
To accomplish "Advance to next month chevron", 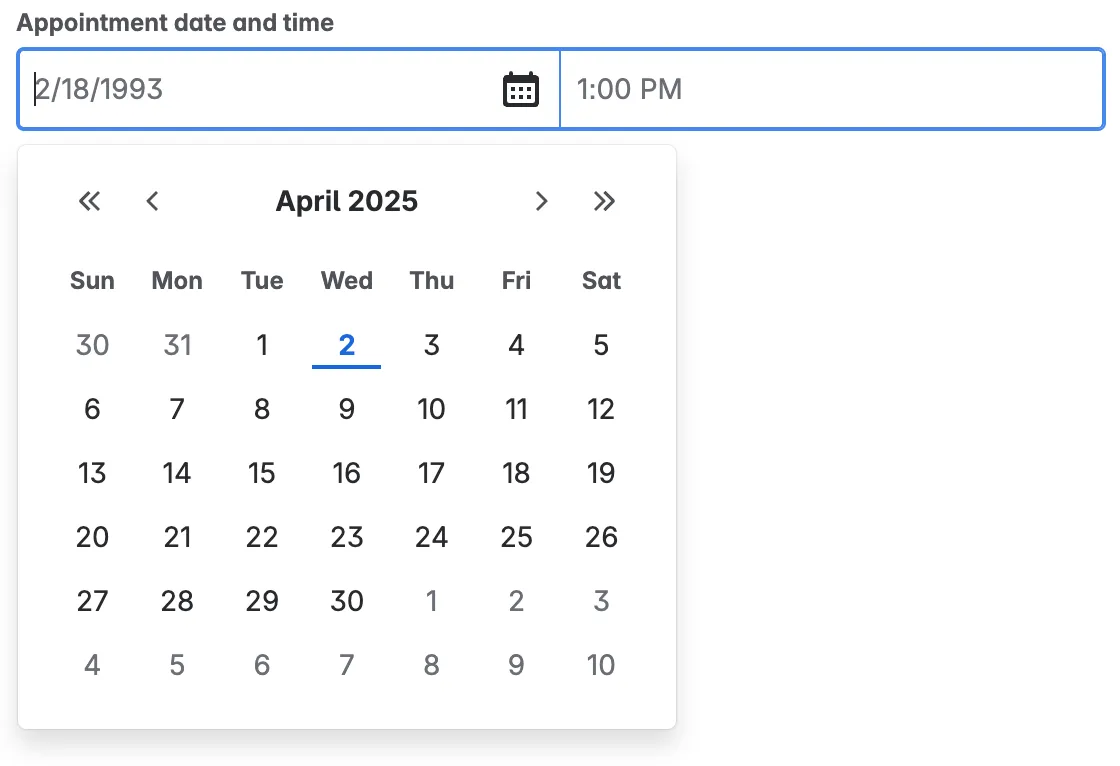I will click(x=541, y=201).
